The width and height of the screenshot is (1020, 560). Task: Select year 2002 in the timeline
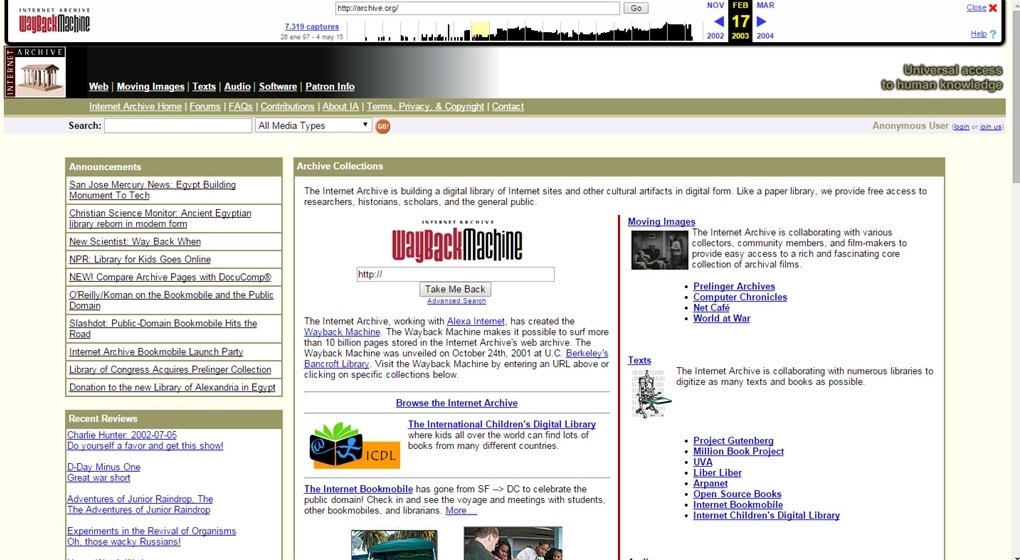716,36
